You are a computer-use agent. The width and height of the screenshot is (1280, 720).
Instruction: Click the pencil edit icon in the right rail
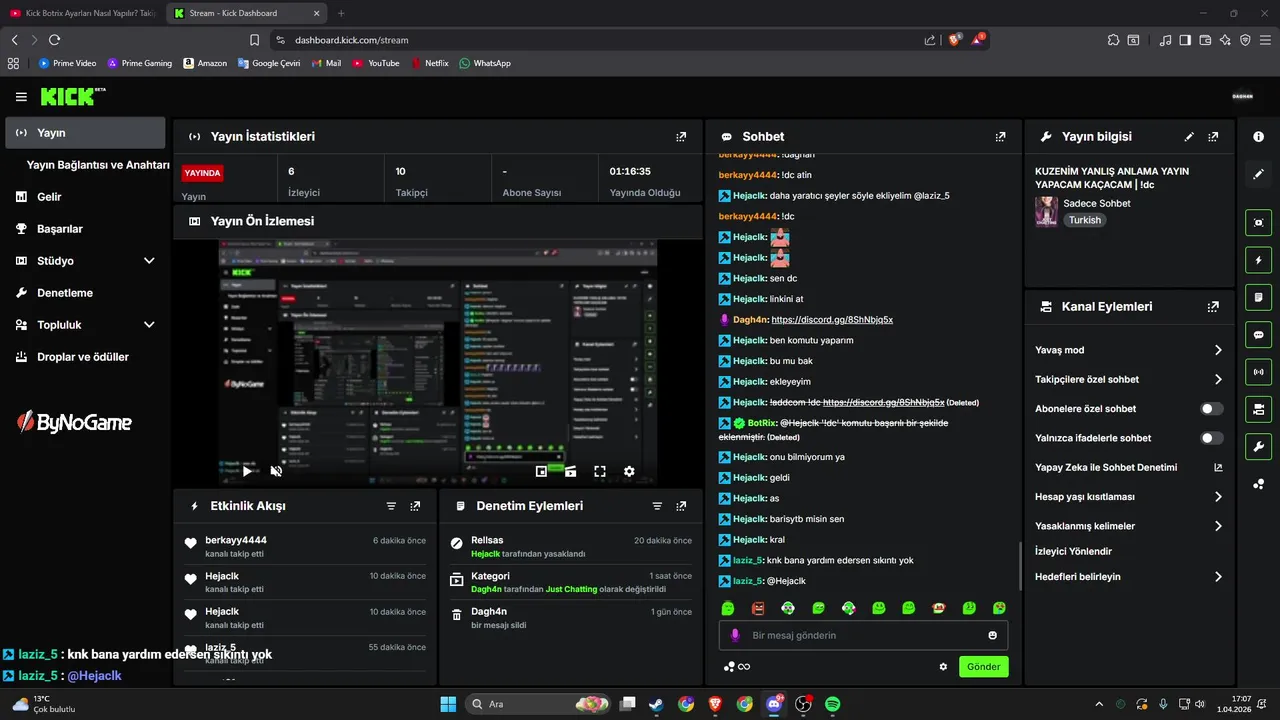tap(1258, 173)
